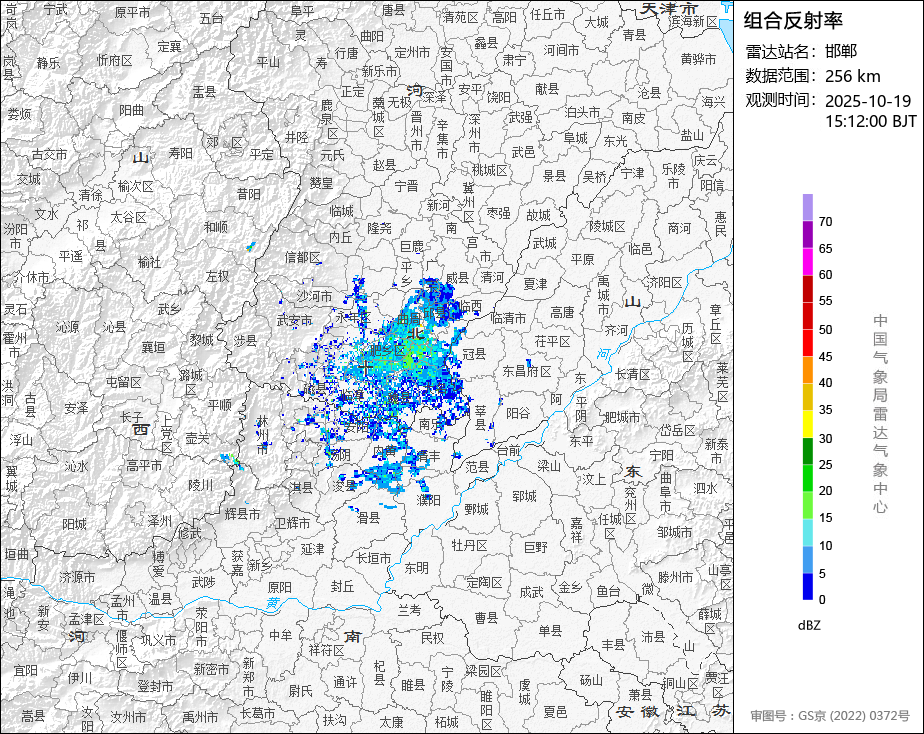Click the magenta 60-65 dBZ legend color
The image size is (924, 734).
807,262
